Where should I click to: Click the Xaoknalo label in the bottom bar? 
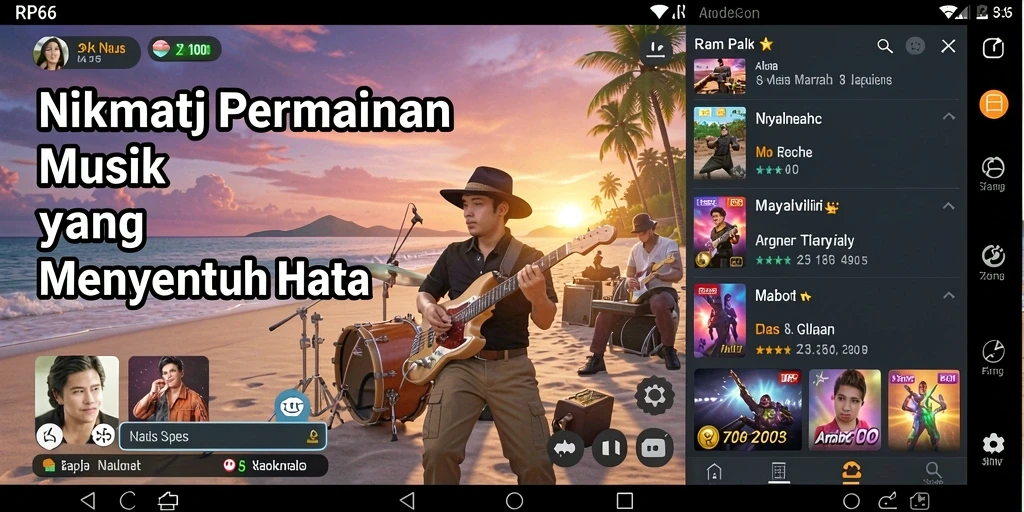[279, 466]
